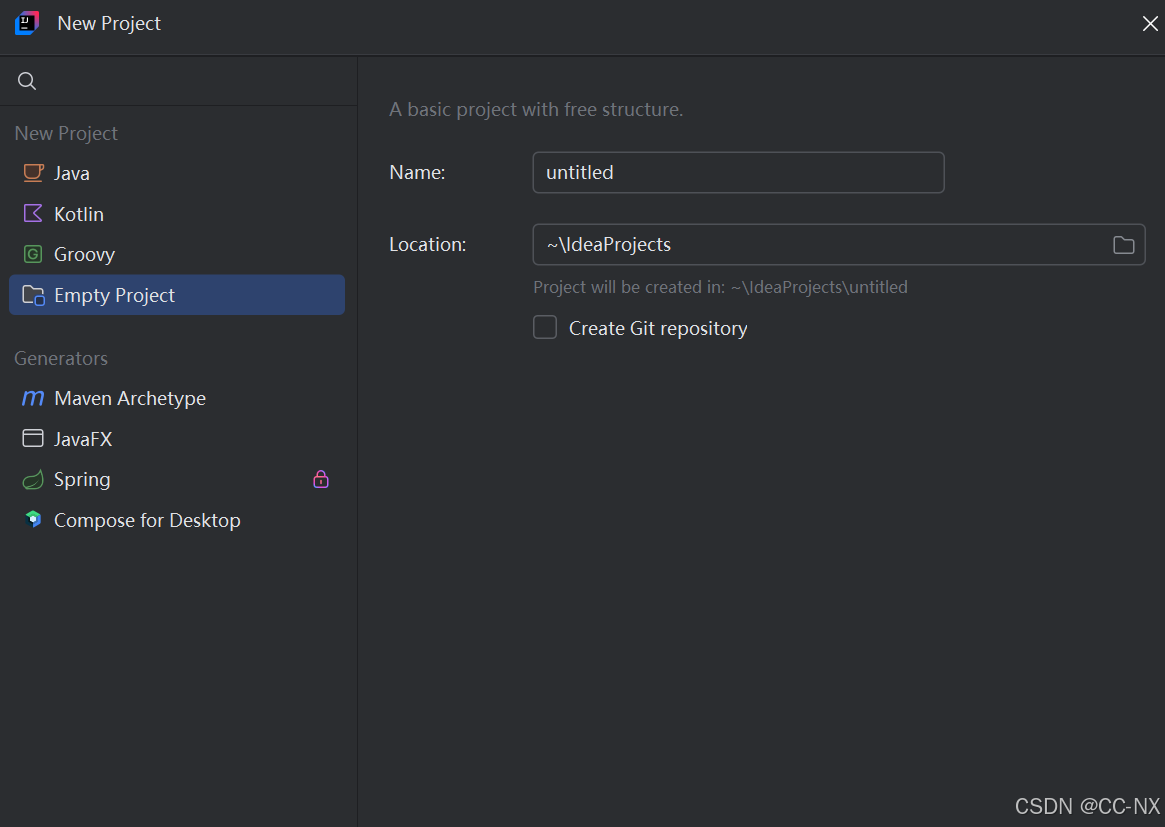
Task: Click the JavaFX window icon
Action: (33, 438)
